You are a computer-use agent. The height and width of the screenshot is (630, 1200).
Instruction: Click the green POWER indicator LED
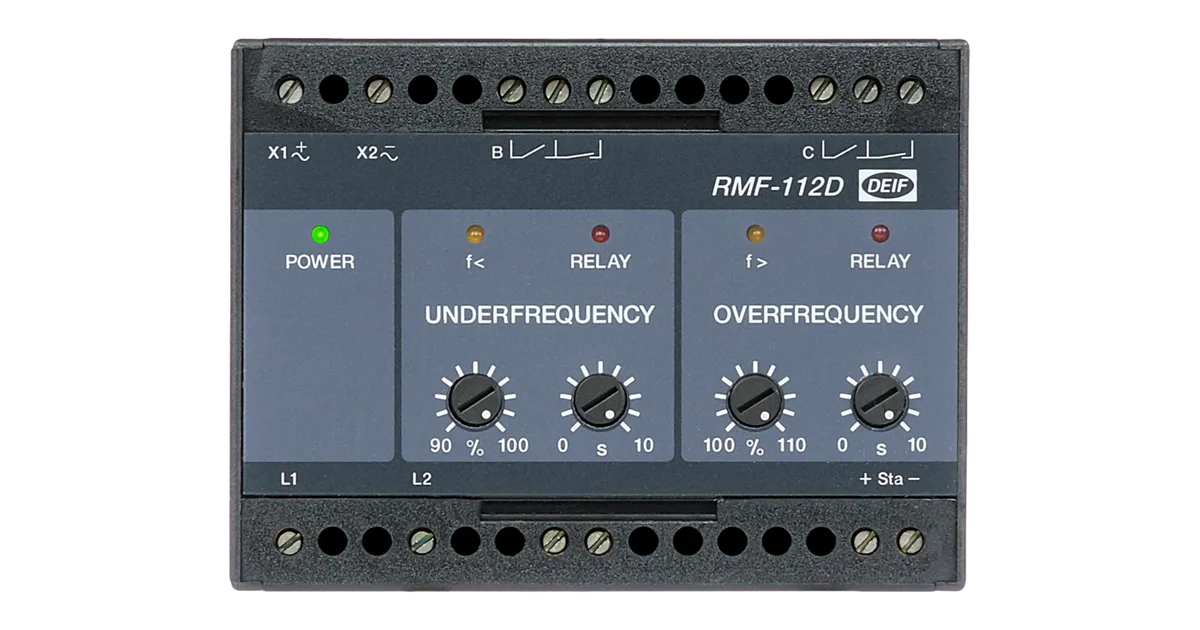click(320, 235)
